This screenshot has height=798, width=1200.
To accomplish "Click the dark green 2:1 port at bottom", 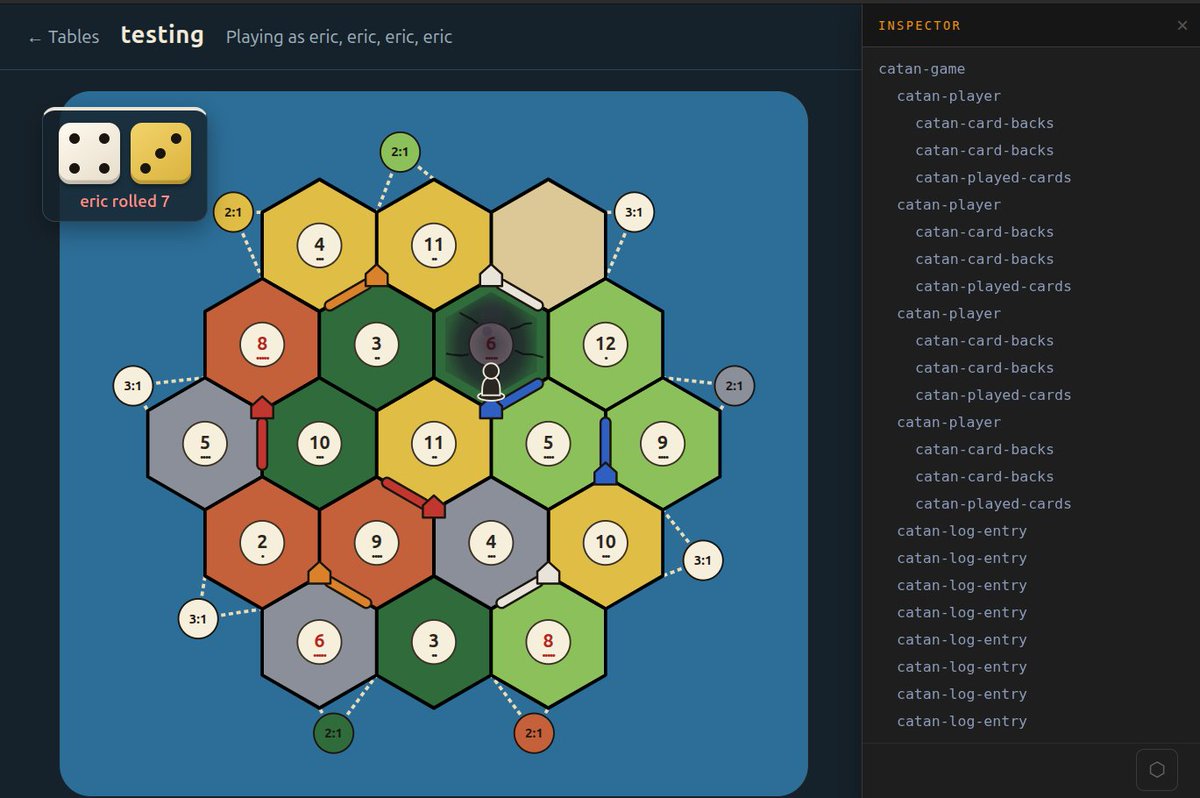I will pyautogui.click(x=334, y=733).
